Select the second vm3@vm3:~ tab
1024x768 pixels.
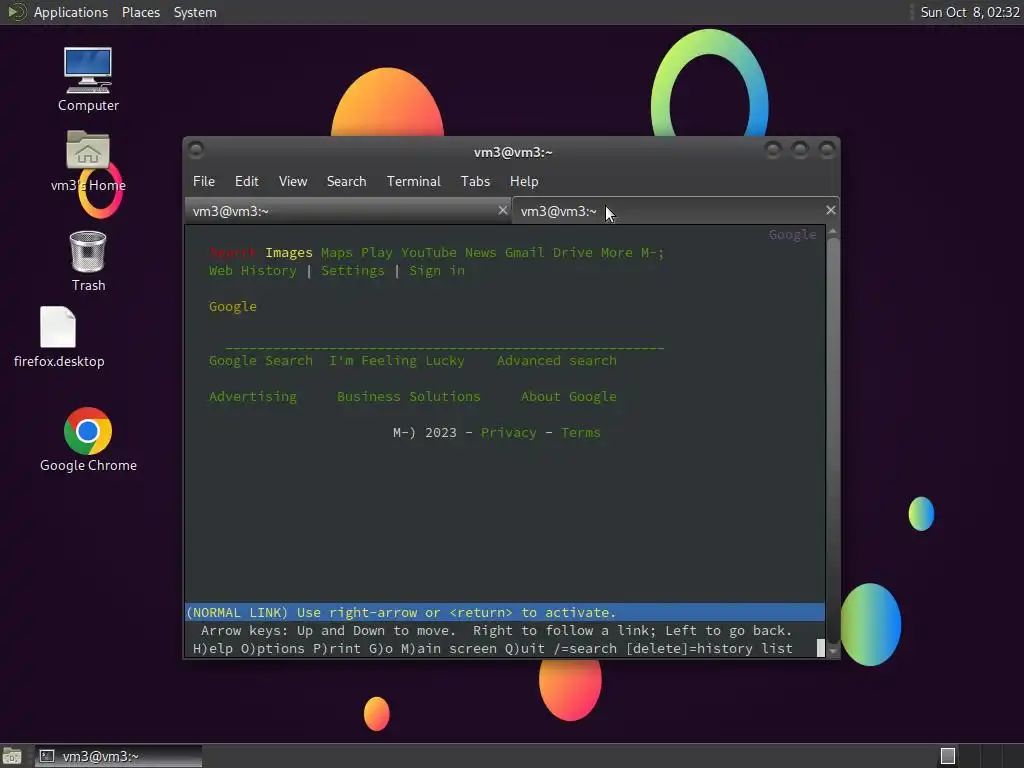click(675, 210)
